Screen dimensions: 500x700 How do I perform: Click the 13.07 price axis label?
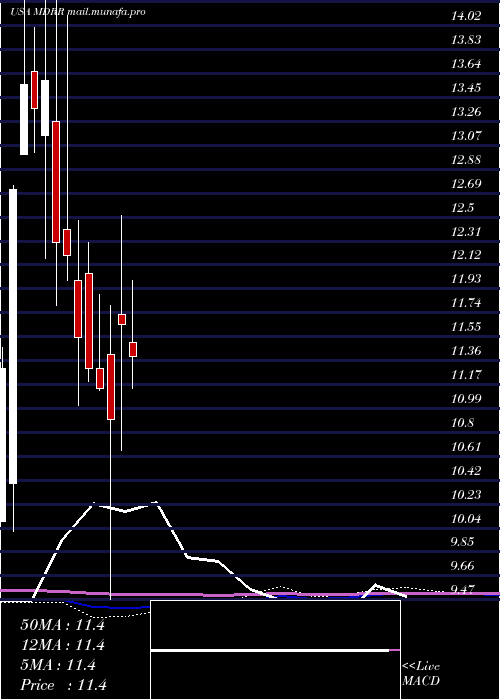466,135
